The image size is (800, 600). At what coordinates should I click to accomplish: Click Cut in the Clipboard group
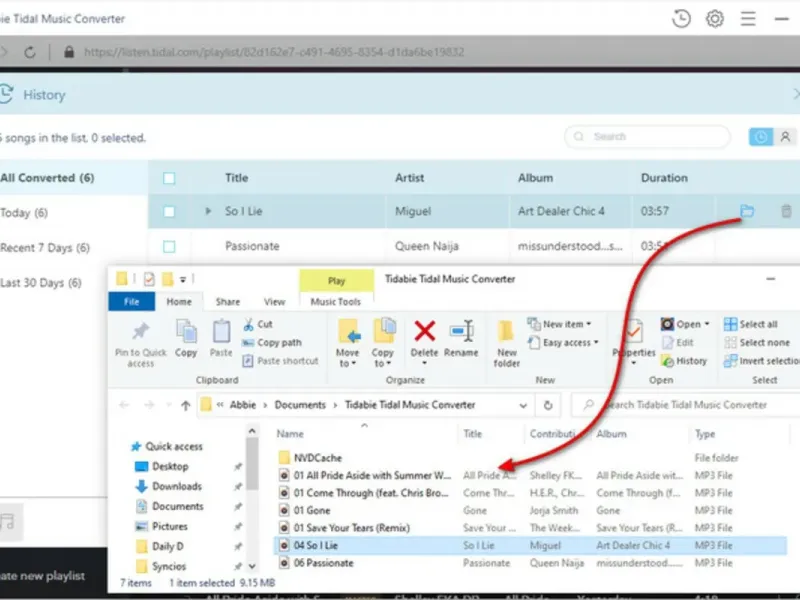point(258,324)
